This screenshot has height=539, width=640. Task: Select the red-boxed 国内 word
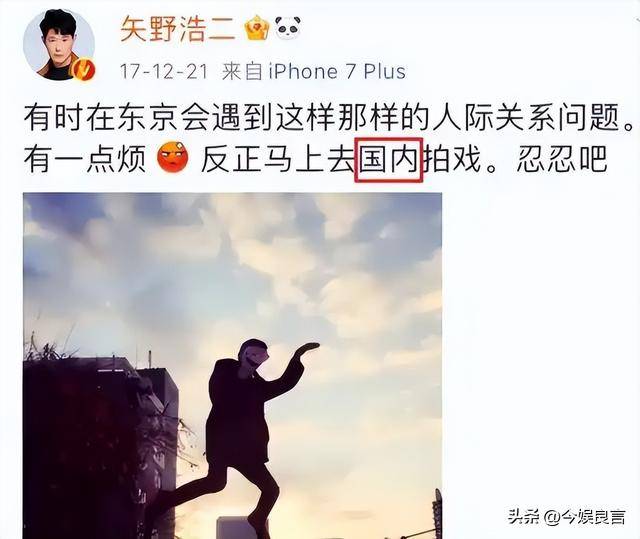coord(388,160)
